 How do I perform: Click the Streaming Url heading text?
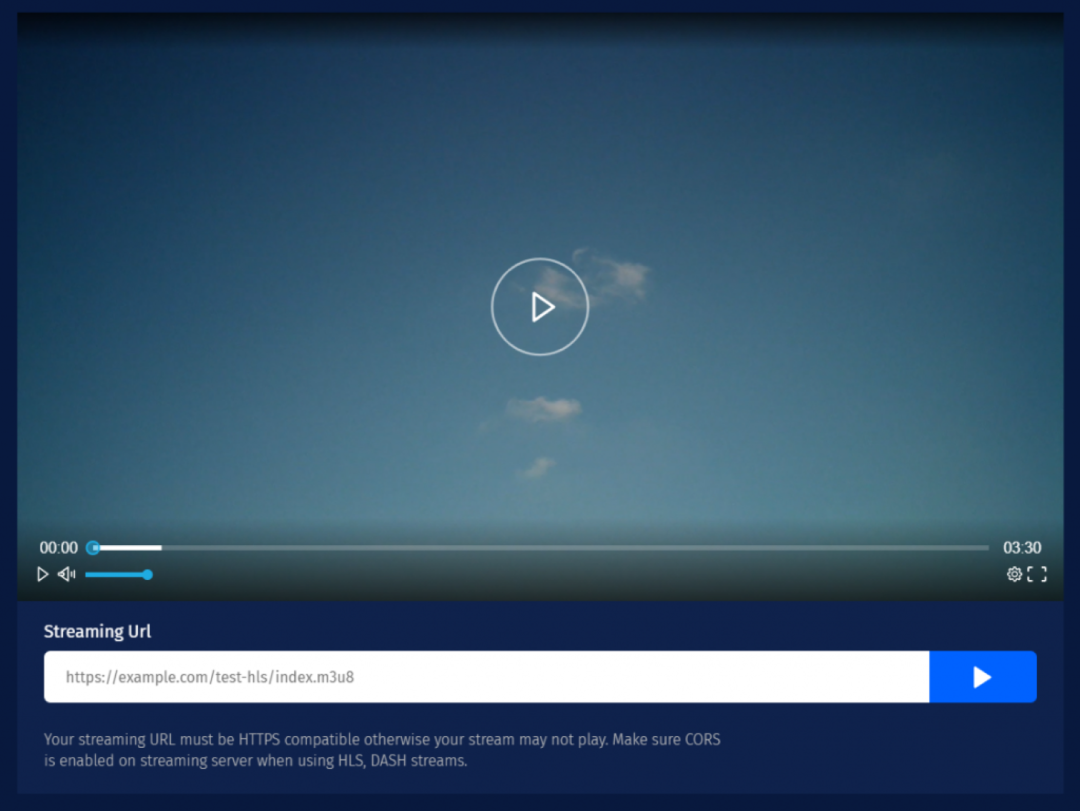click(x=97, y=631)
